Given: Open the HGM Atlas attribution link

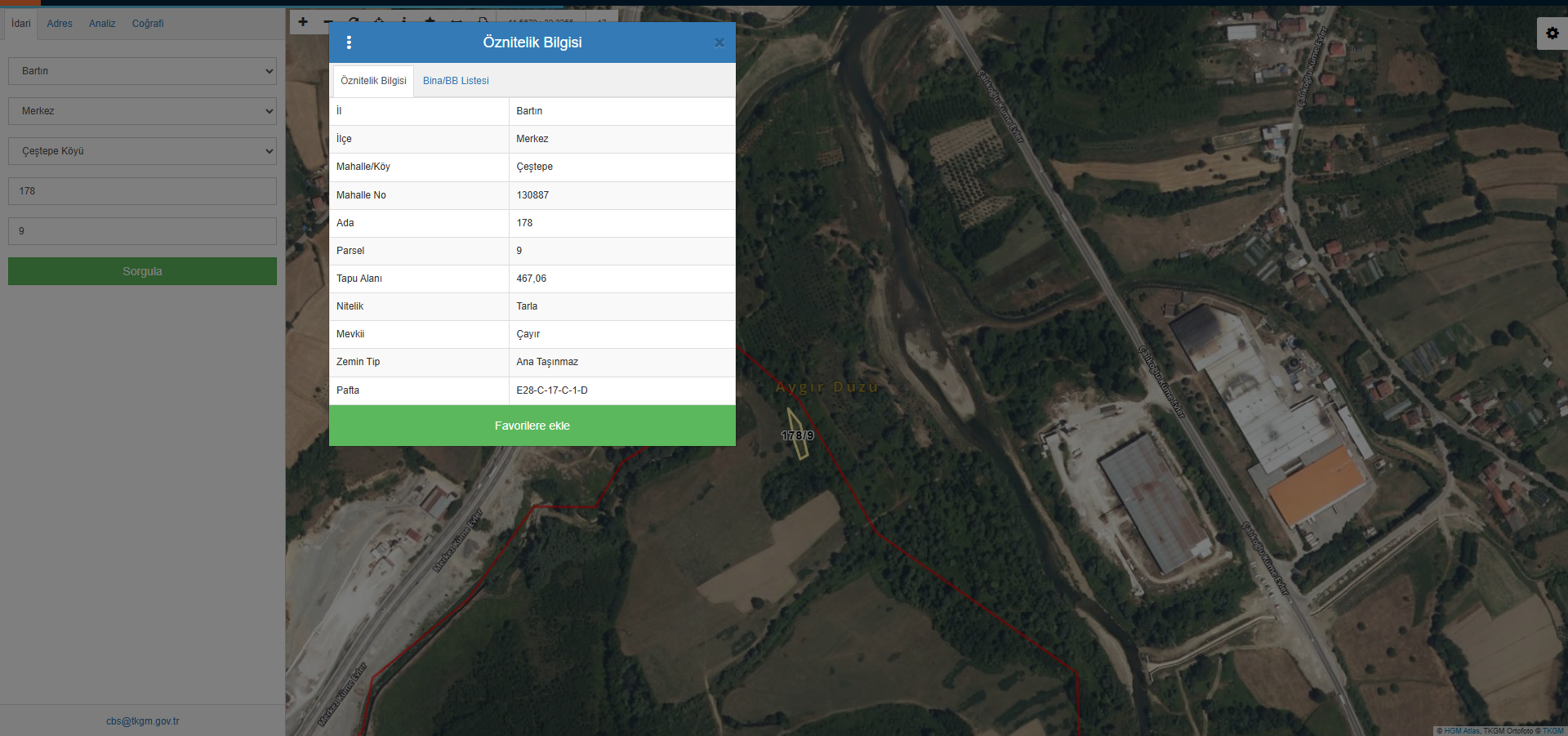Looking at the screenshot, I should tap(1461, 731).
